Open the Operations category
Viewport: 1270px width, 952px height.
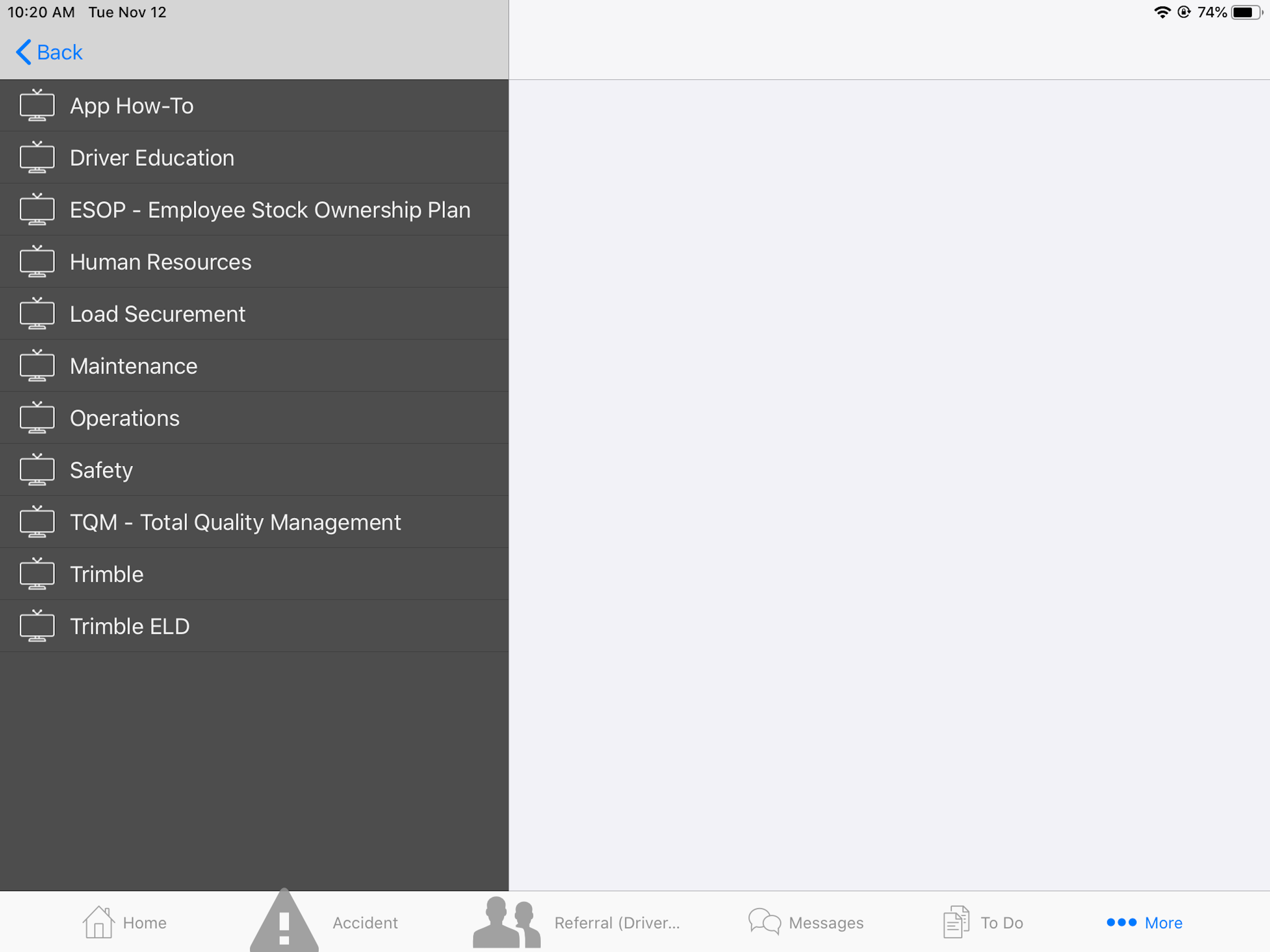click(x=254, y=418)
